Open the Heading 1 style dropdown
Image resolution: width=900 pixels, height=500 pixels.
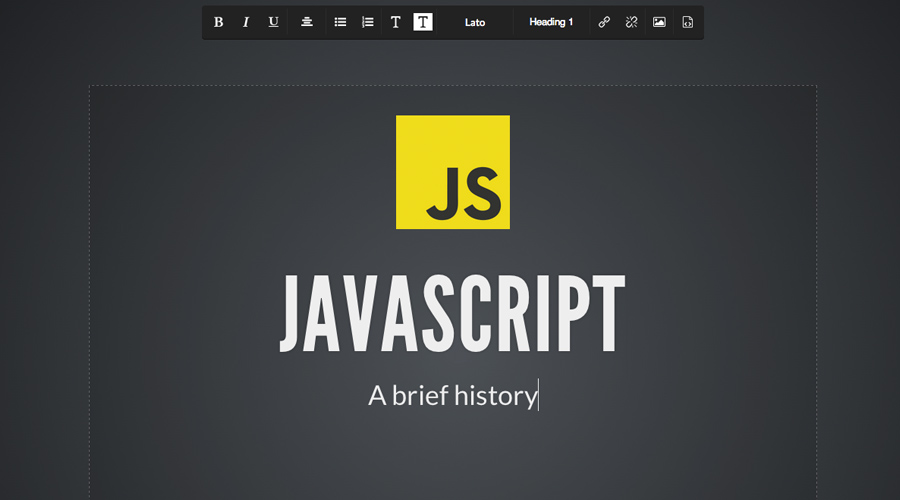(x=551, y=22)
